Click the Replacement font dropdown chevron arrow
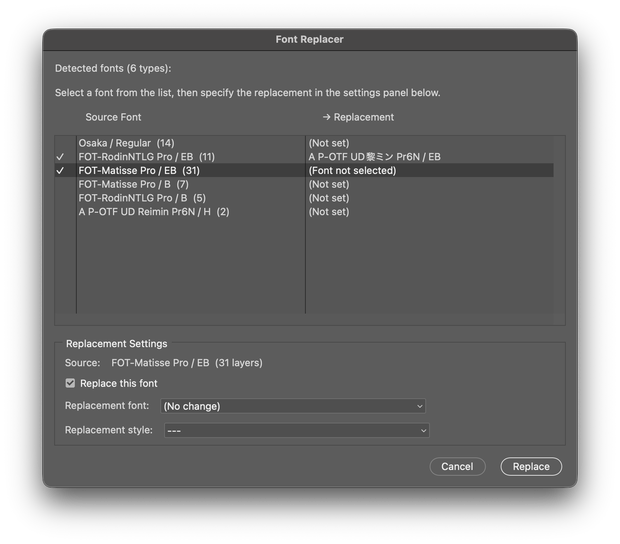 coord(420,406)
